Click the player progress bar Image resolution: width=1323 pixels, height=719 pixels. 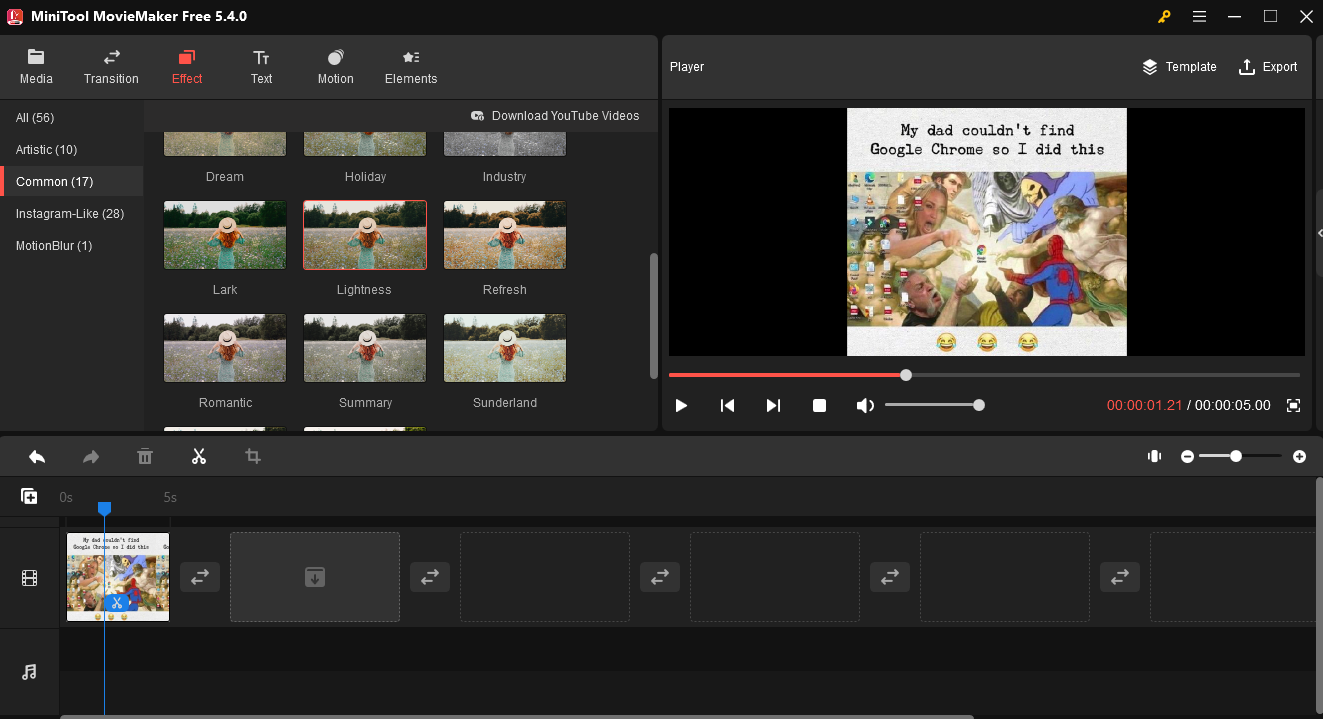pos(984,375)
